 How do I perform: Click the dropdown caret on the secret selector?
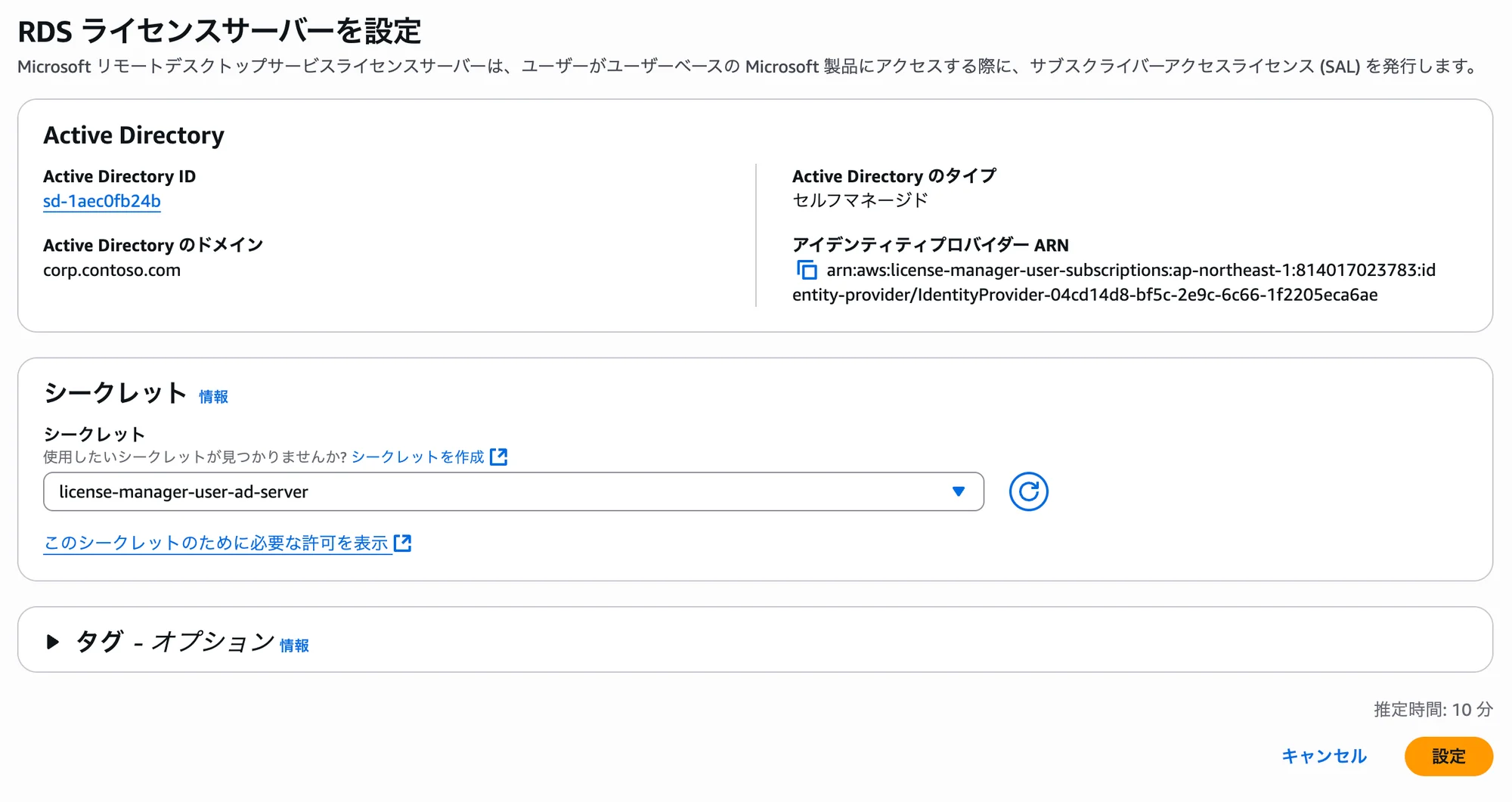point(959,491)
